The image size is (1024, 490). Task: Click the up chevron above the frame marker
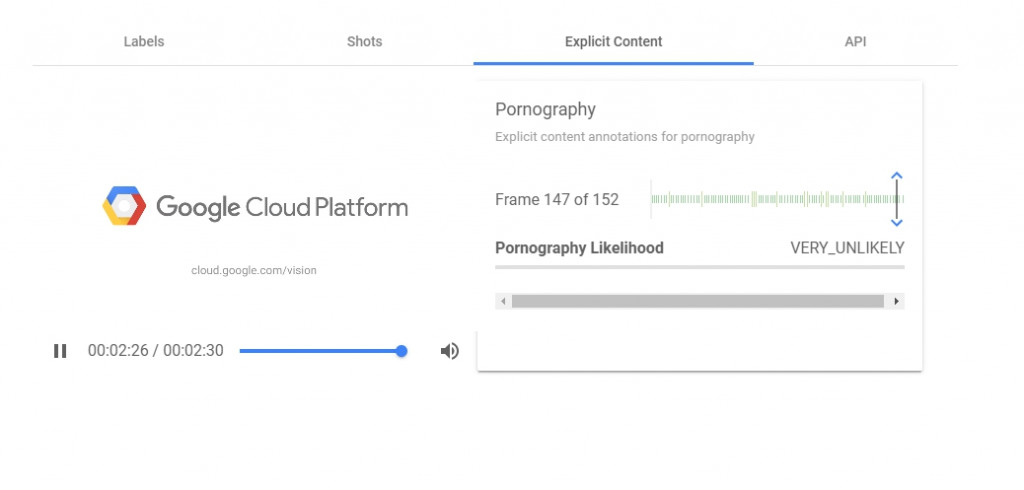click(x=897, y=177)
